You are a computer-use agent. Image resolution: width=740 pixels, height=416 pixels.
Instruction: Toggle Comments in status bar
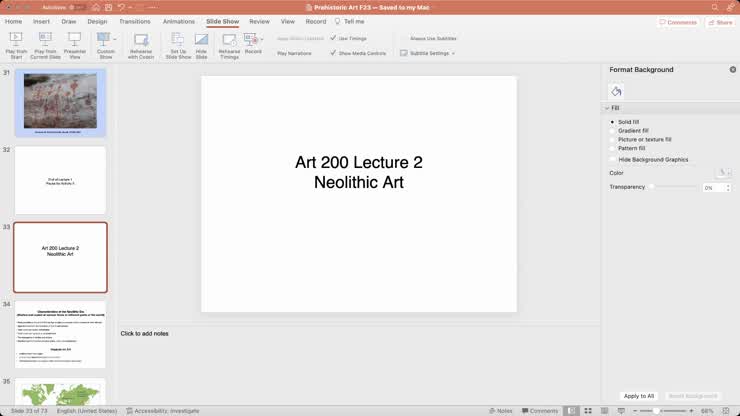point(540,411)
